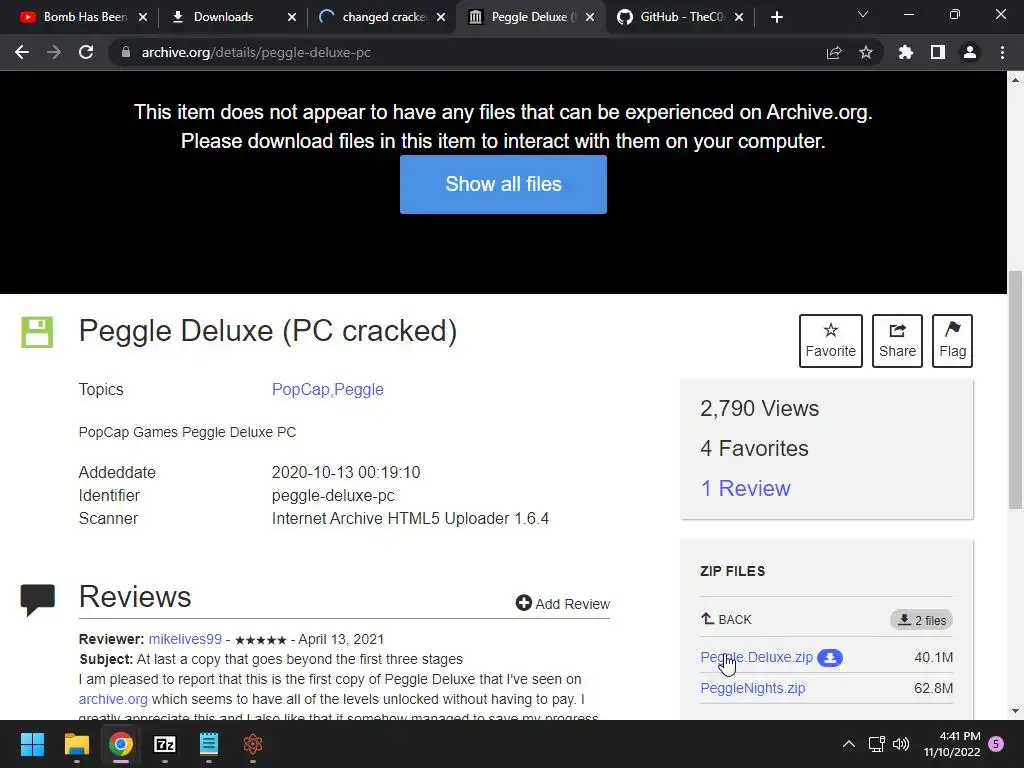
Task: Click the Internet Archive HTML5 Uploader 1.6.4 value
Action: click(x=410, y=519)
